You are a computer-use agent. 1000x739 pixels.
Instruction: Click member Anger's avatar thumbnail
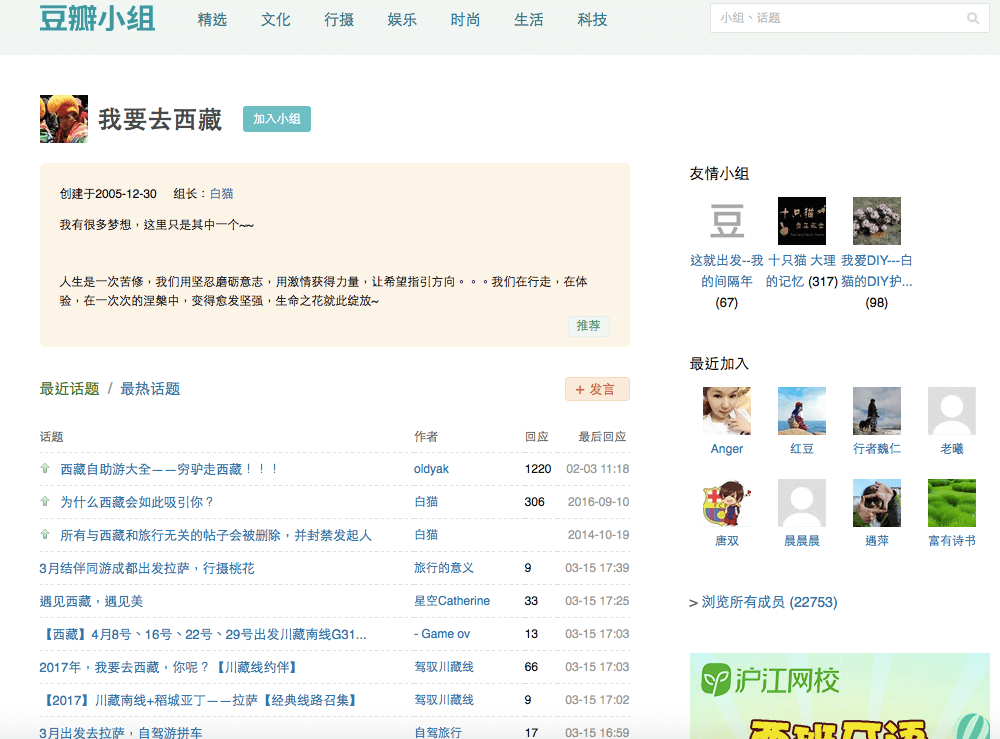tap(725, 410)
